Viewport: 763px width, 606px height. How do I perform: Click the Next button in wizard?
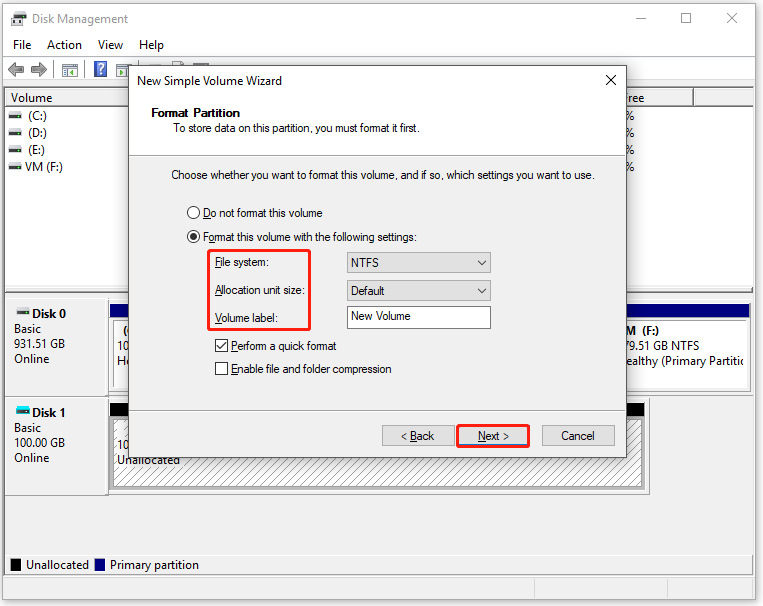(x=493, y=436)
